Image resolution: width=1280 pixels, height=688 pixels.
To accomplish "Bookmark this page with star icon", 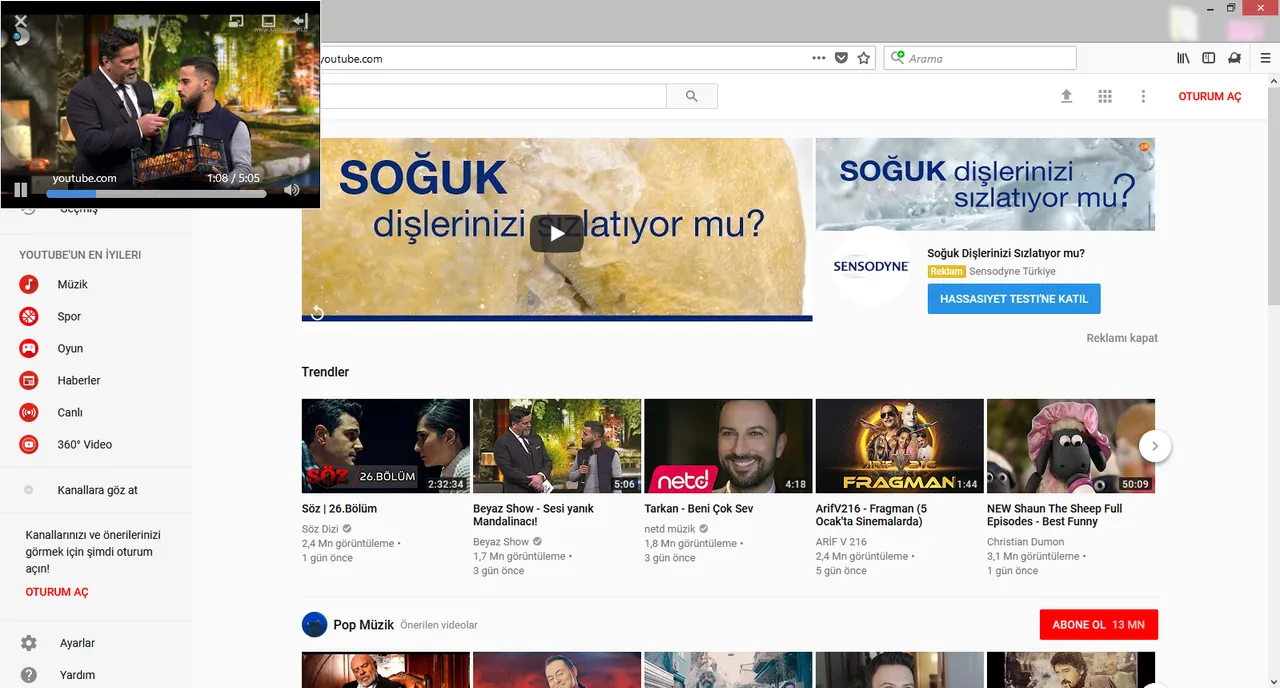I will [x=864, y=58].
